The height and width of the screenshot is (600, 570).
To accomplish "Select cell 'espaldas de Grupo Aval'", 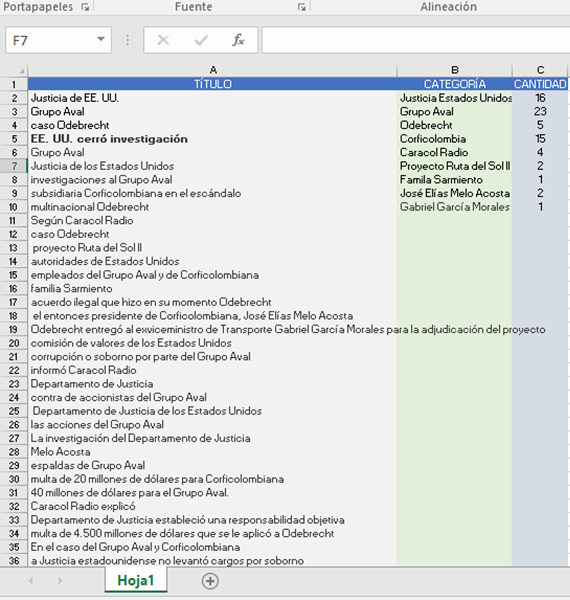I will [213, 465].
